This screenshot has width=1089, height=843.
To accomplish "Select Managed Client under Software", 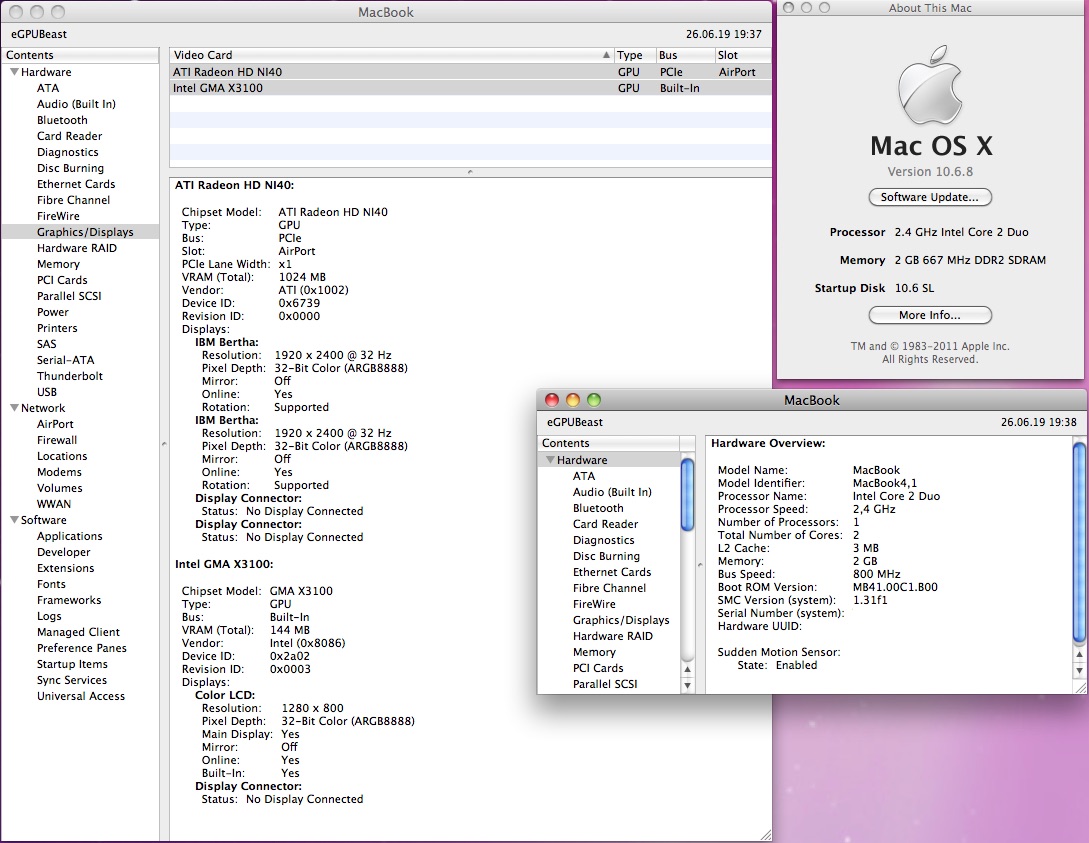I will tap(78, 631).
